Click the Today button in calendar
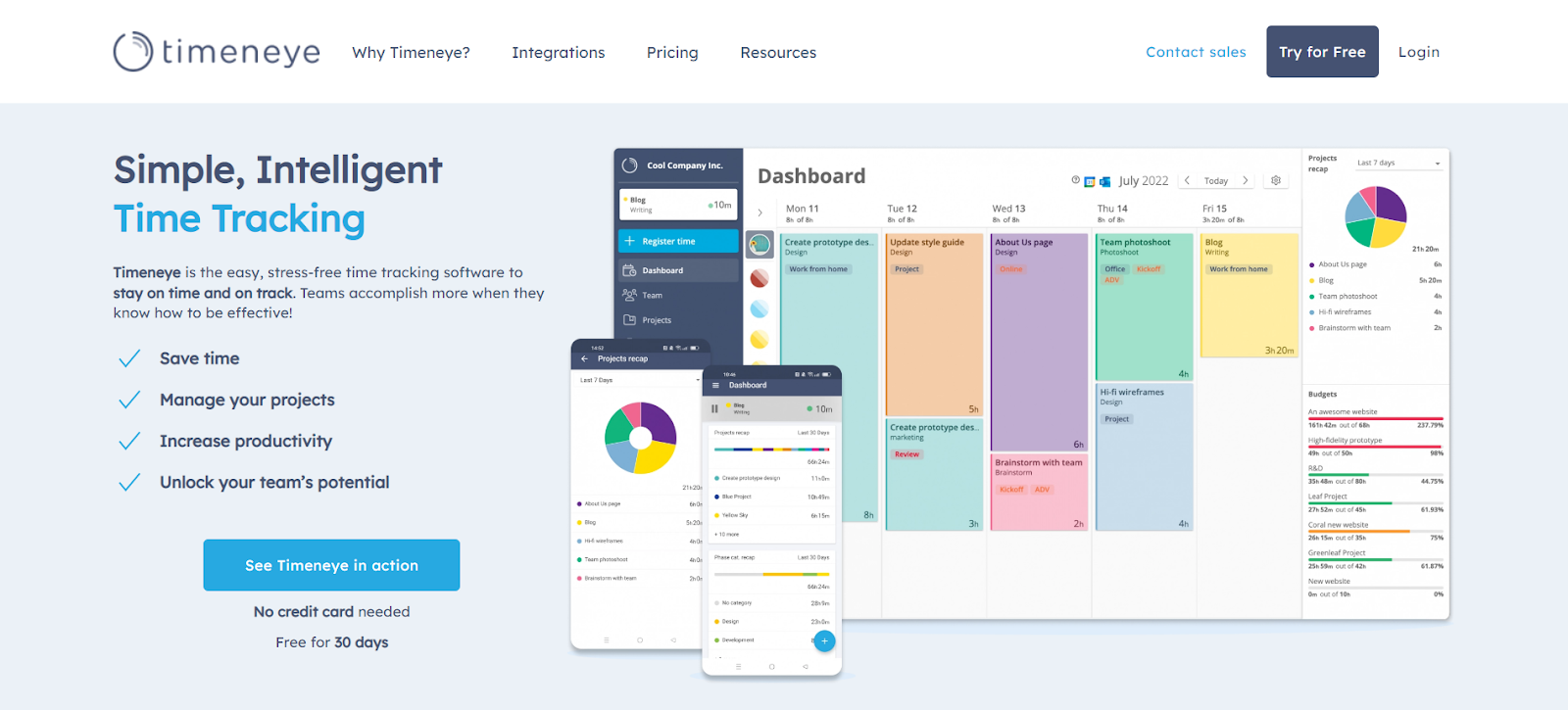Image resolution: width=1568 pixels, height=710 pixels. click(1216, 181)
